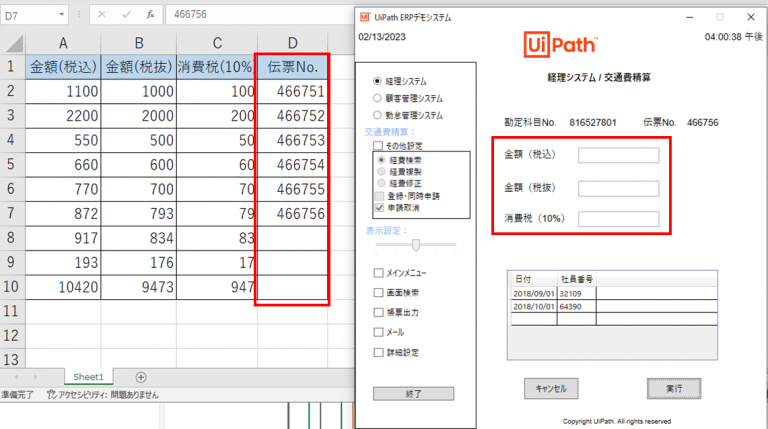Select column A header in Excel
The width and height of the screenshot is (768, 429).
coord(63,44)
